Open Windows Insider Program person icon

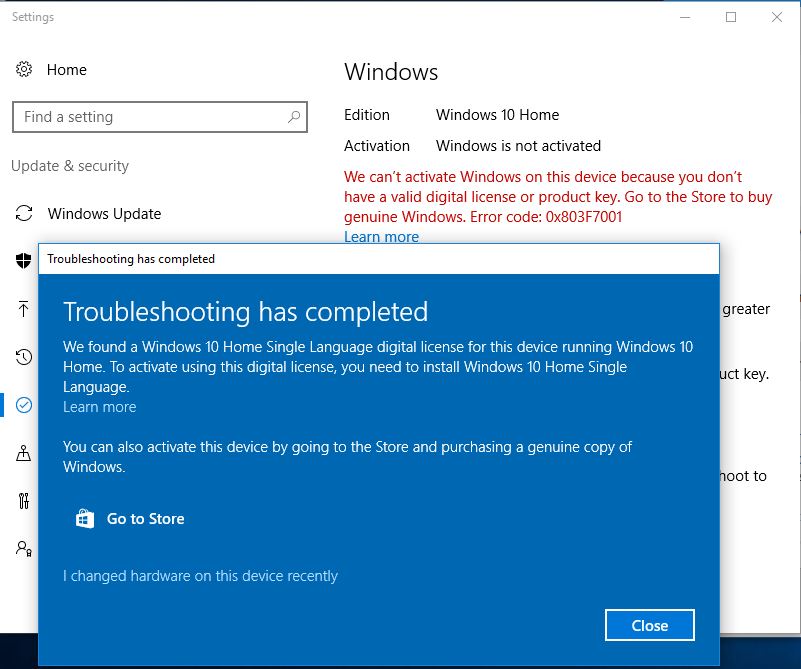(23, 548)
